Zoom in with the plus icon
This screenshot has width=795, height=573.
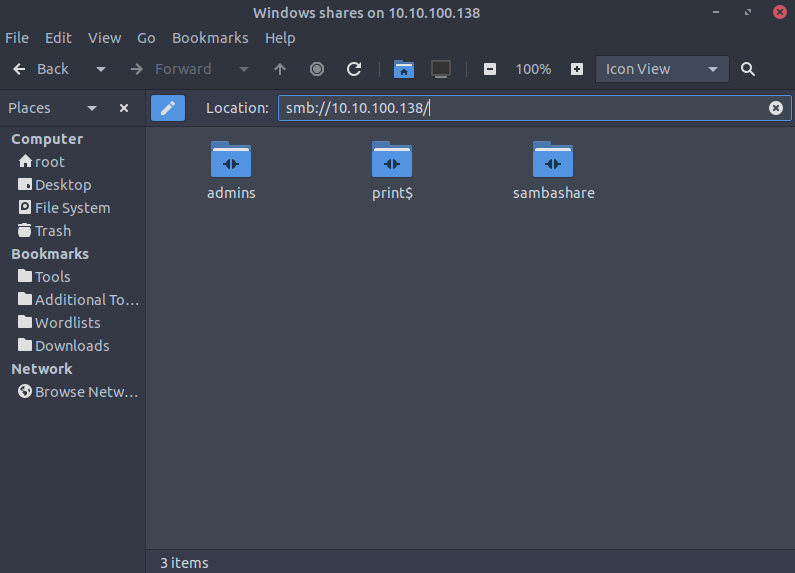coord(577,69)
